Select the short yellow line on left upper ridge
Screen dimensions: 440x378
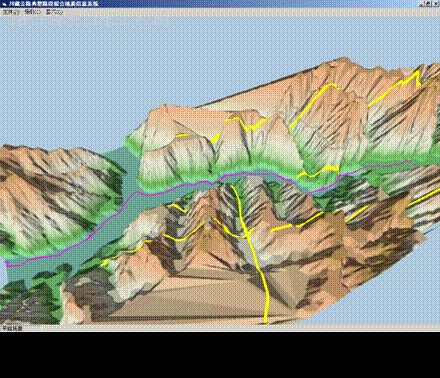point(197,136)
